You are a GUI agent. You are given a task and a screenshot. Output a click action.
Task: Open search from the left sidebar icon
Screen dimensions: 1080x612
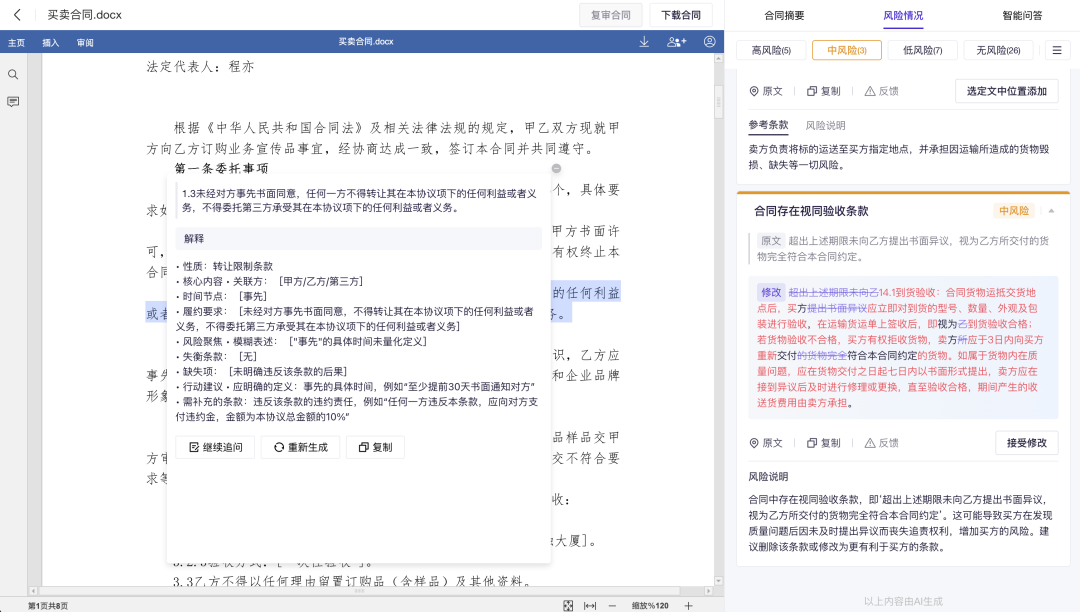(13, 74)
